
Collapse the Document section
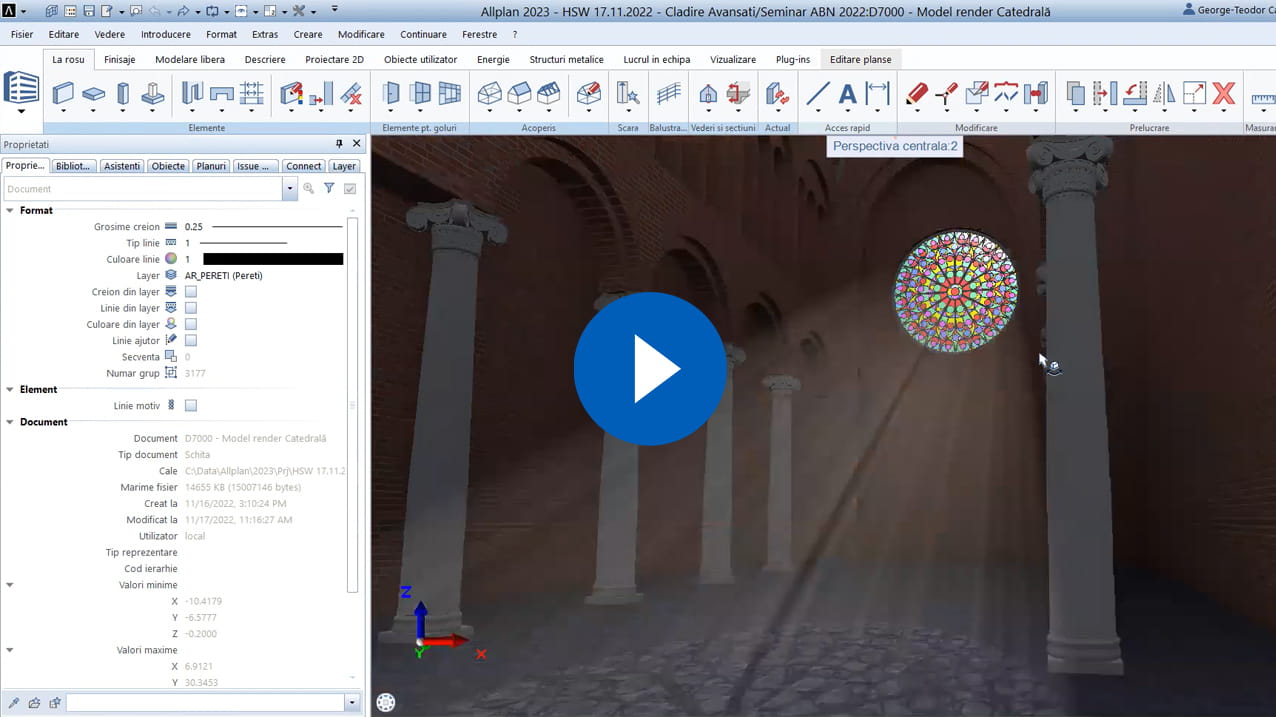10,422
